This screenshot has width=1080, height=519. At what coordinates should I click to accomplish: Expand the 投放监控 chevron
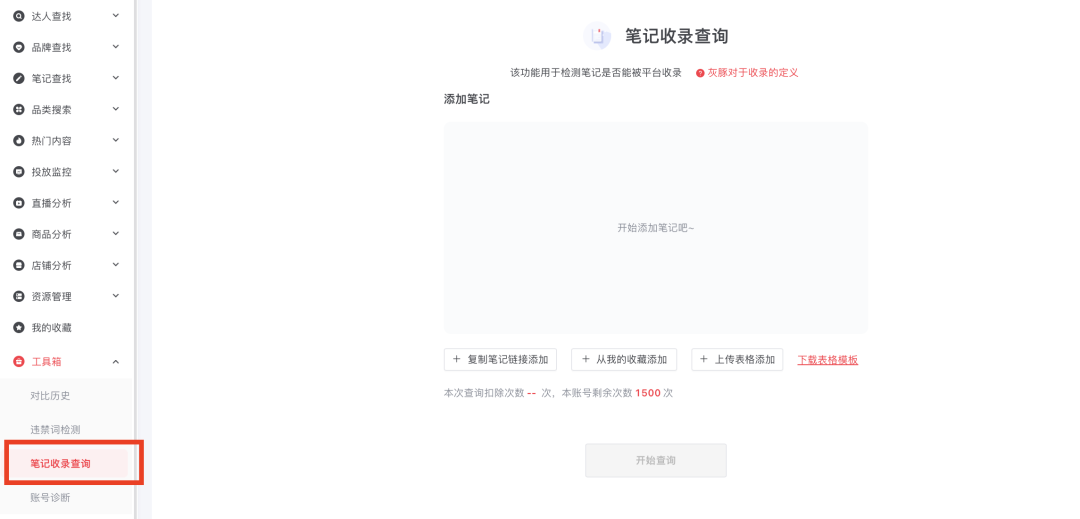coord(116,171)
